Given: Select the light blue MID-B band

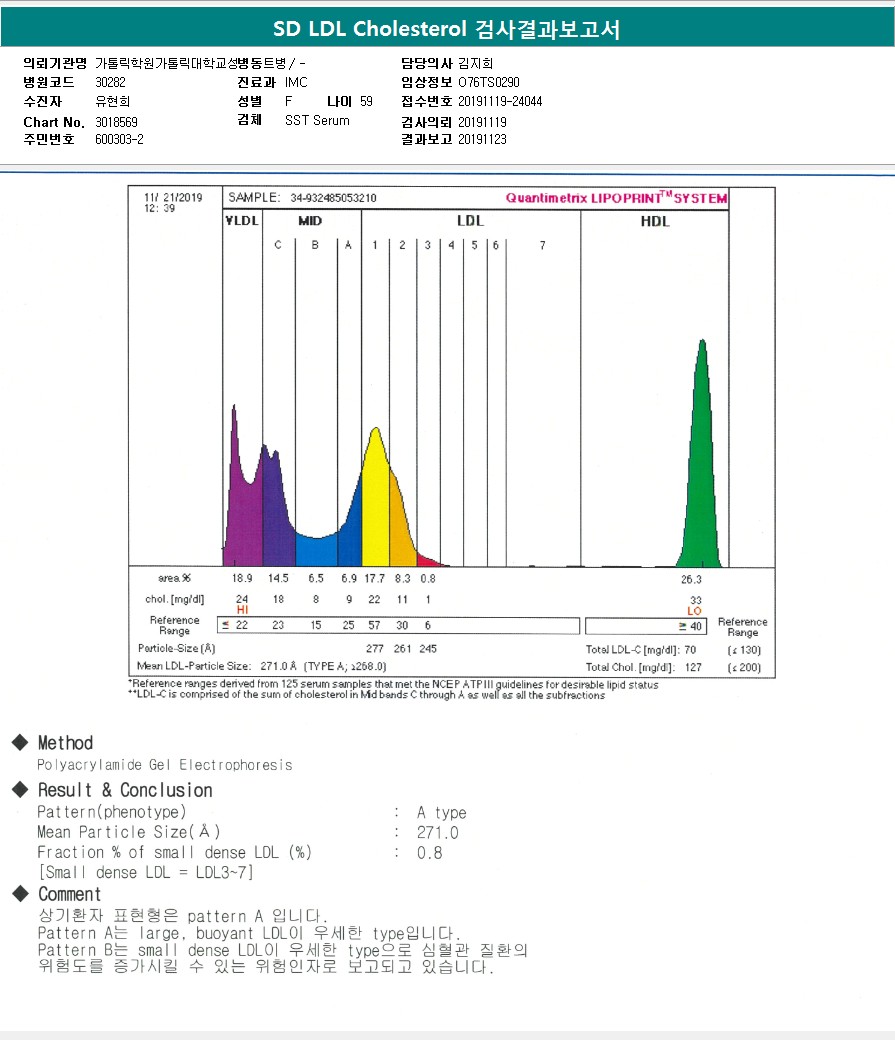Looking at the screenshot, I should 316,551.
